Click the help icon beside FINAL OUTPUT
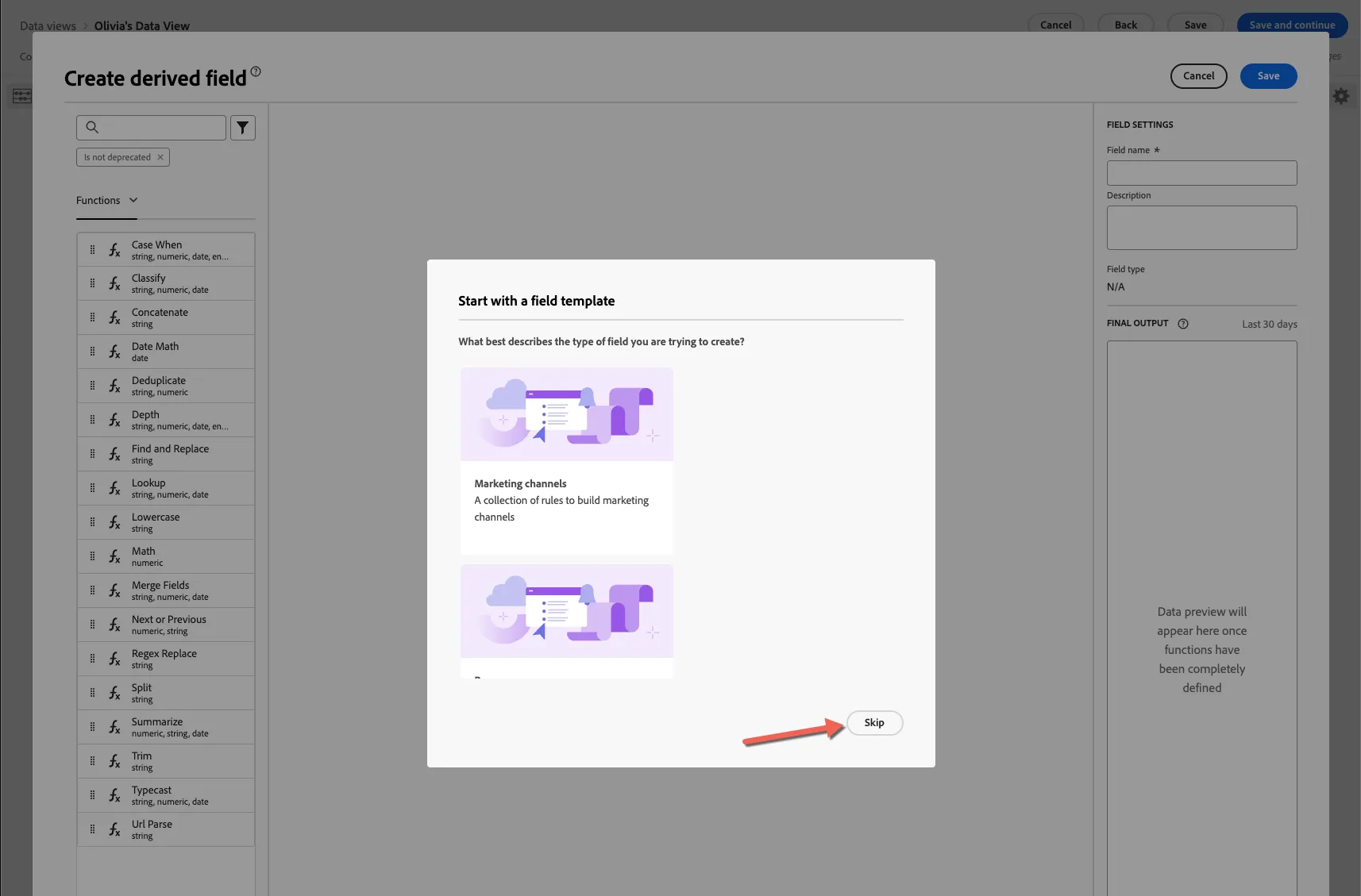The width and height of the screenshot is (1361, 896). (1183, 324)
